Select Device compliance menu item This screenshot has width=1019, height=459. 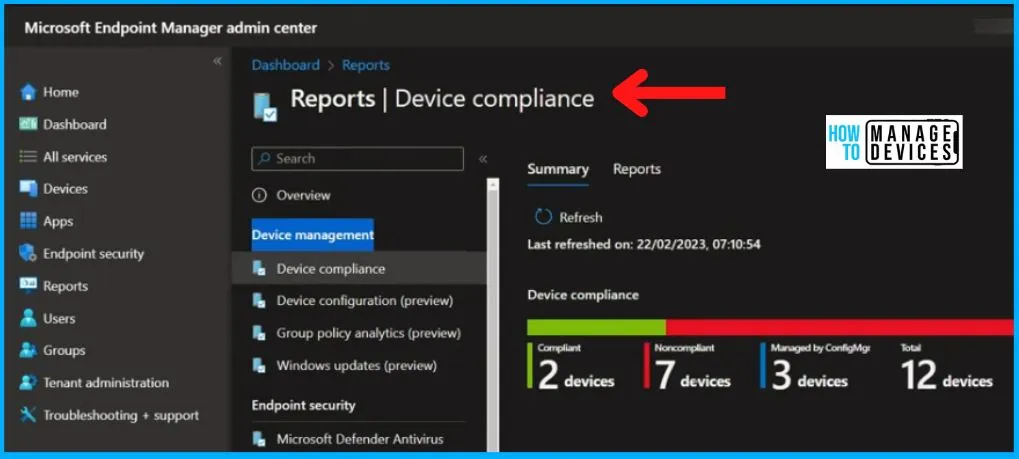tap(359, 269)
